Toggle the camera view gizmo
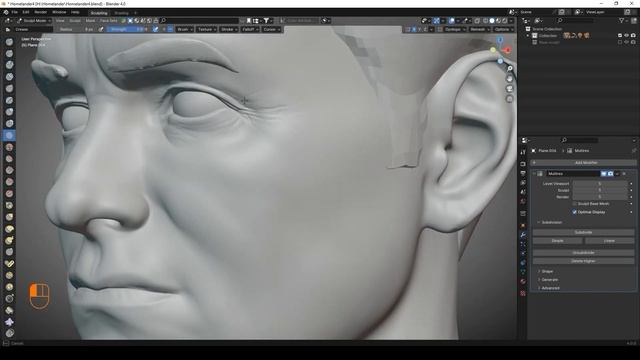This screenshot has width=640, height=360. pos(509,89)
